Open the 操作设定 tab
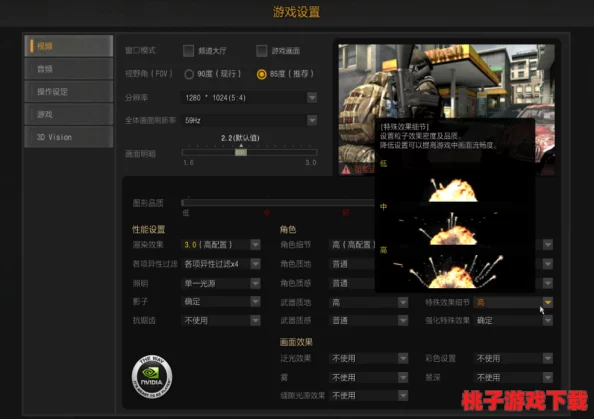 click(x=69, y=92)
